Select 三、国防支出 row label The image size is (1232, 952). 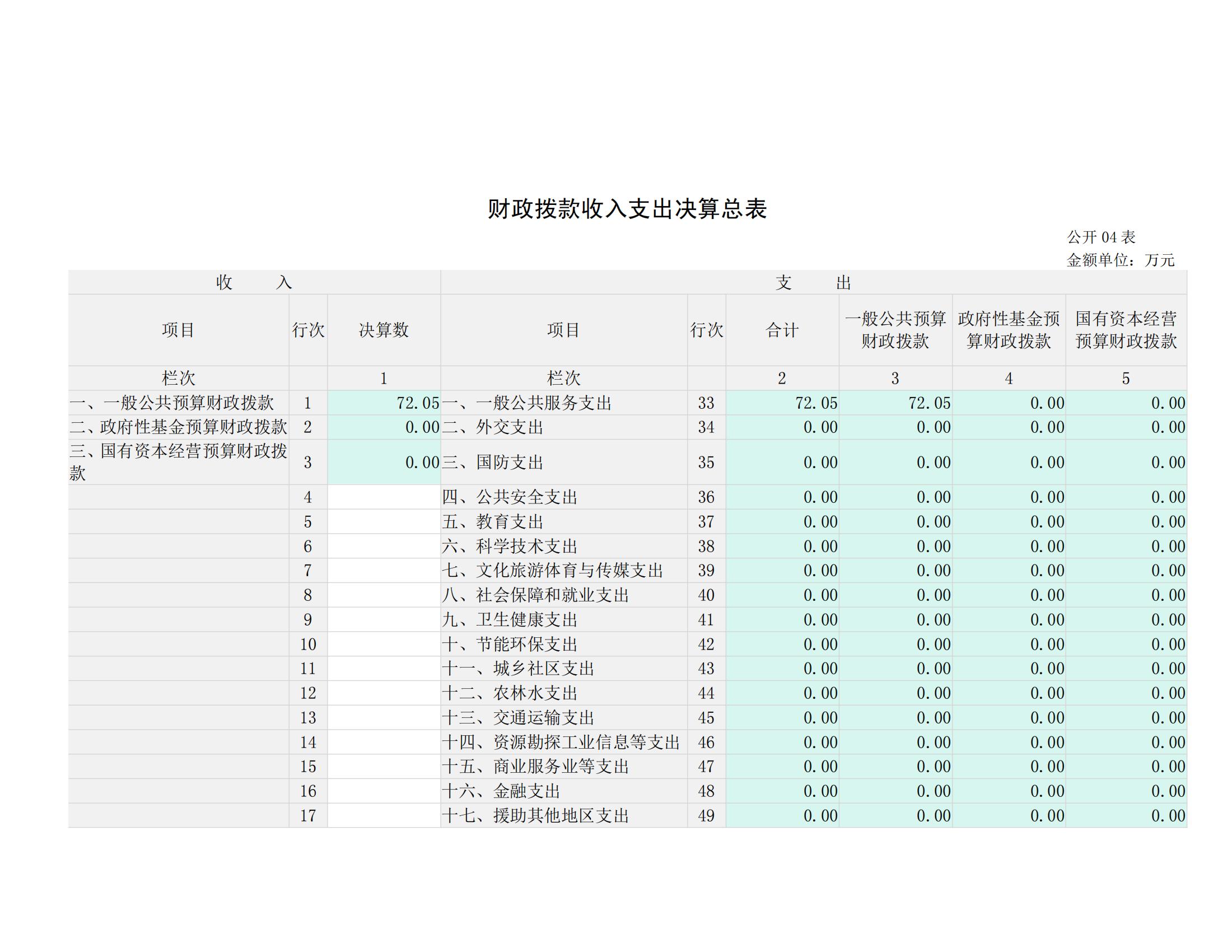click(x=492, y=463)
